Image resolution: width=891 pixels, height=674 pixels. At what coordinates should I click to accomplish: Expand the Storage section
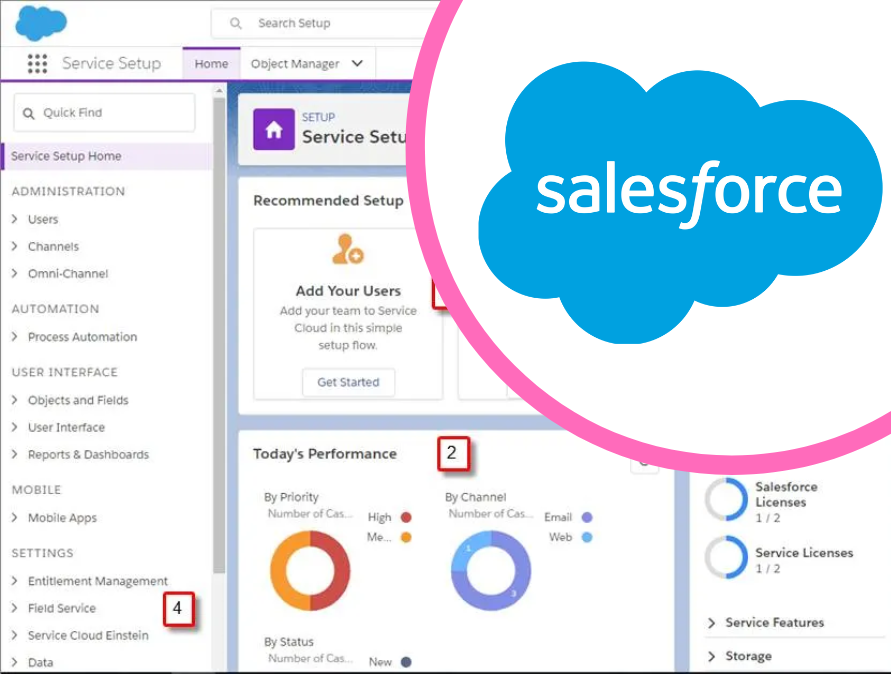pos(711,656)
